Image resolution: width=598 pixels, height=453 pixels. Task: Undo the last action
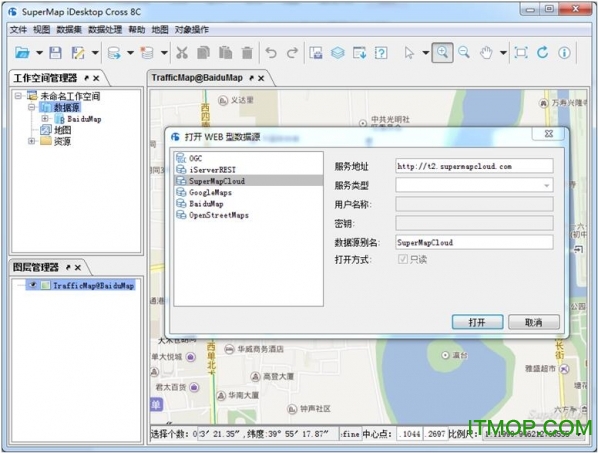click(270, 53)
